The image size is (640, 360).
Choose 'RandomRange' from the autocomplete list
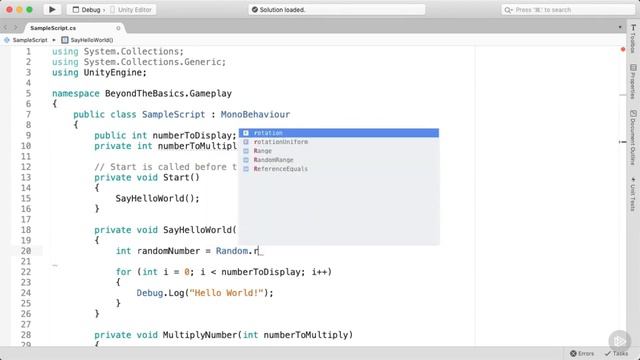coord(339,160)
